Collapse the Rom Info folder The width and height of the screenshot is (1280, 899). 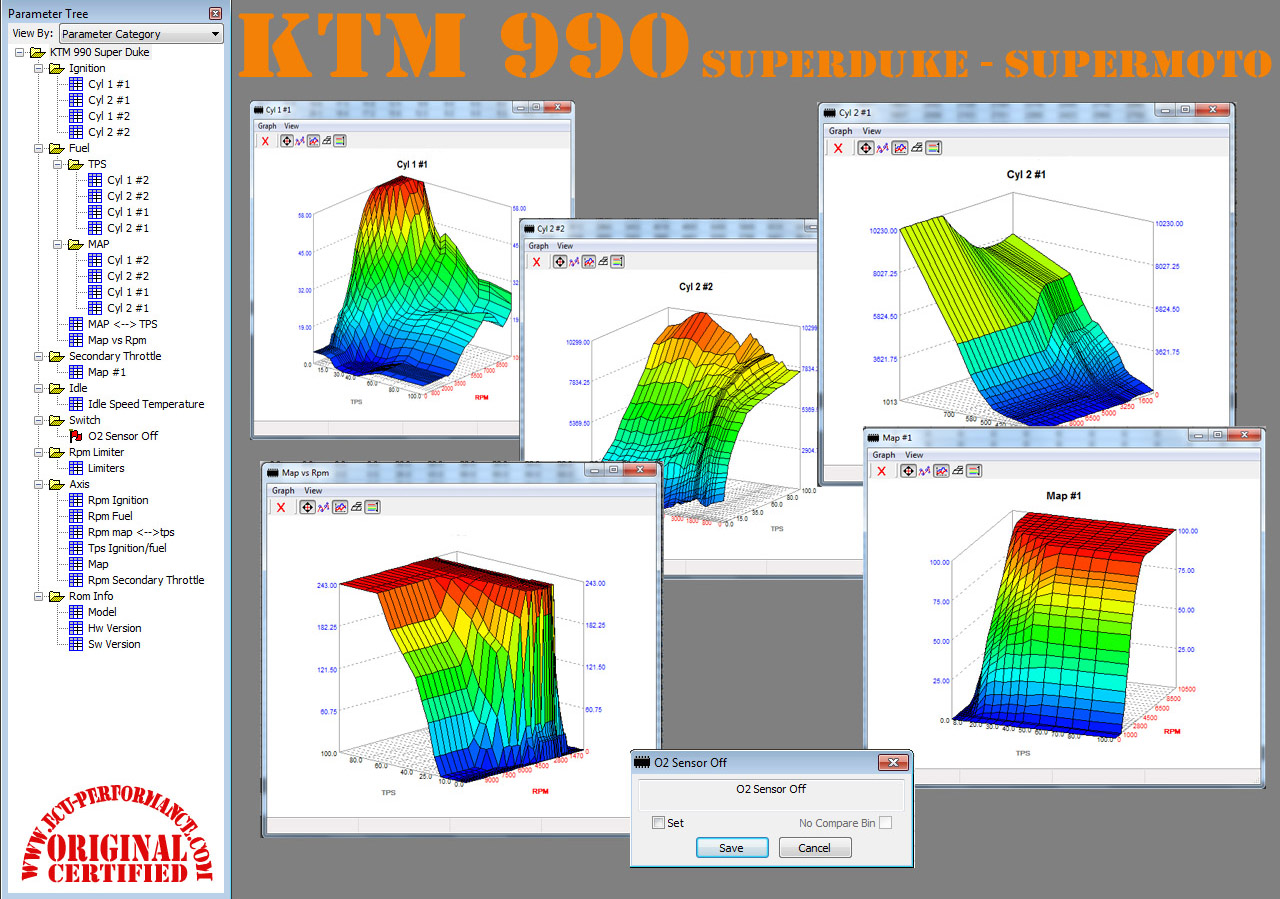[x=38, y=596]
